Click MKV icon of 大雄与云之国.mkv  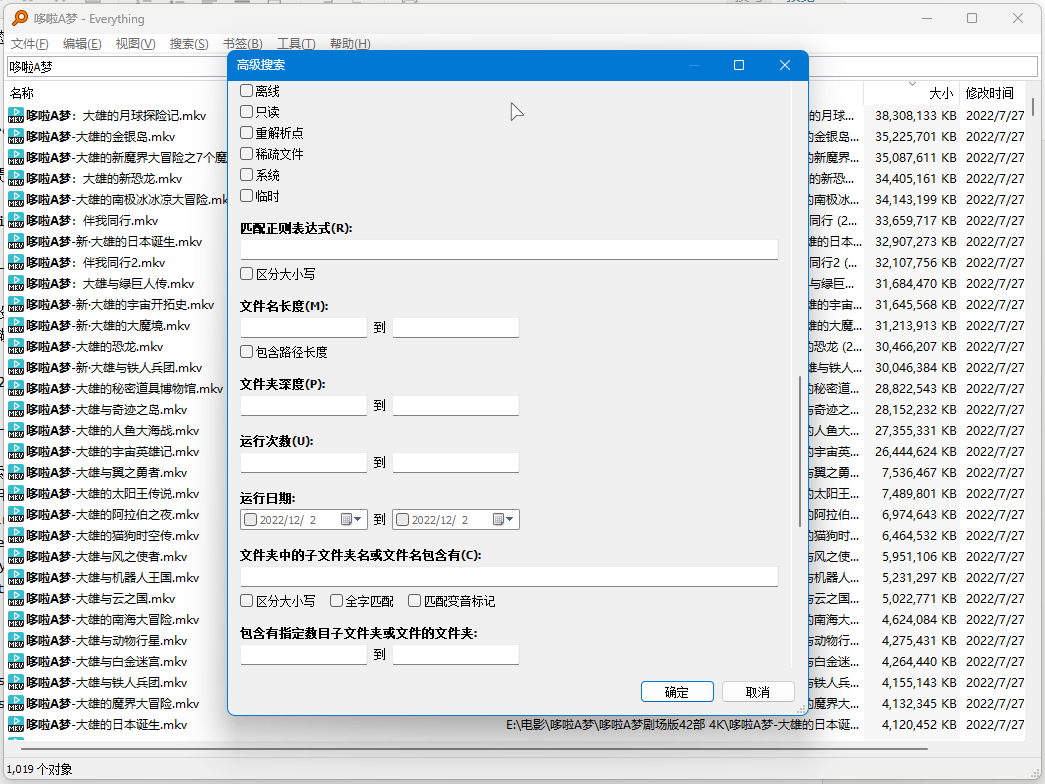click(x=16, y=599)
